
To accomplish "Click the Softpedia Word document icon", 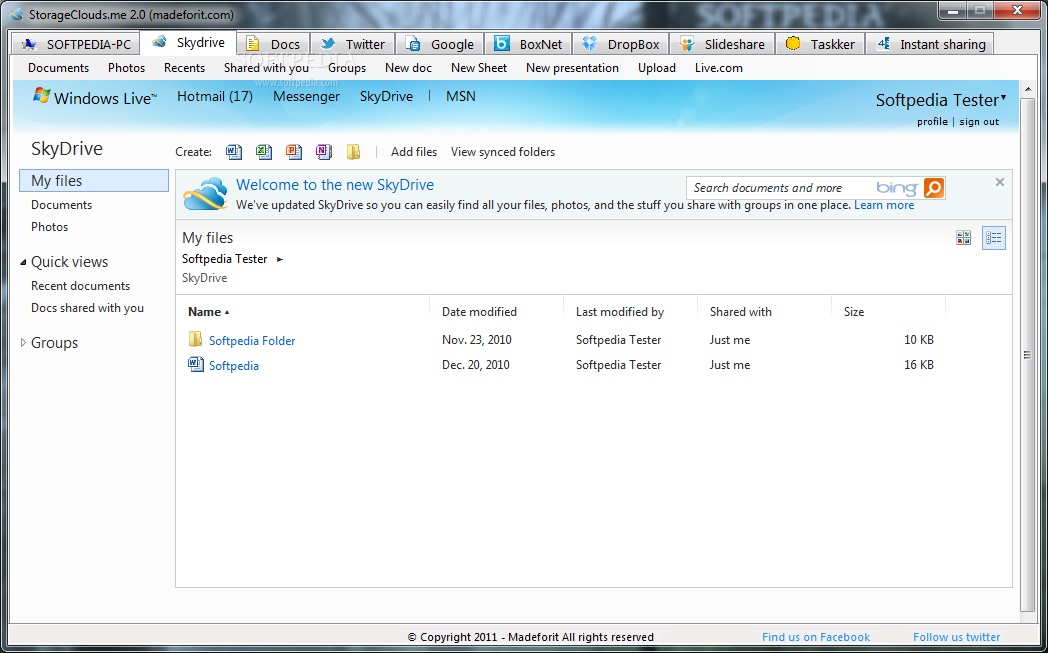I will coord(196,364).
